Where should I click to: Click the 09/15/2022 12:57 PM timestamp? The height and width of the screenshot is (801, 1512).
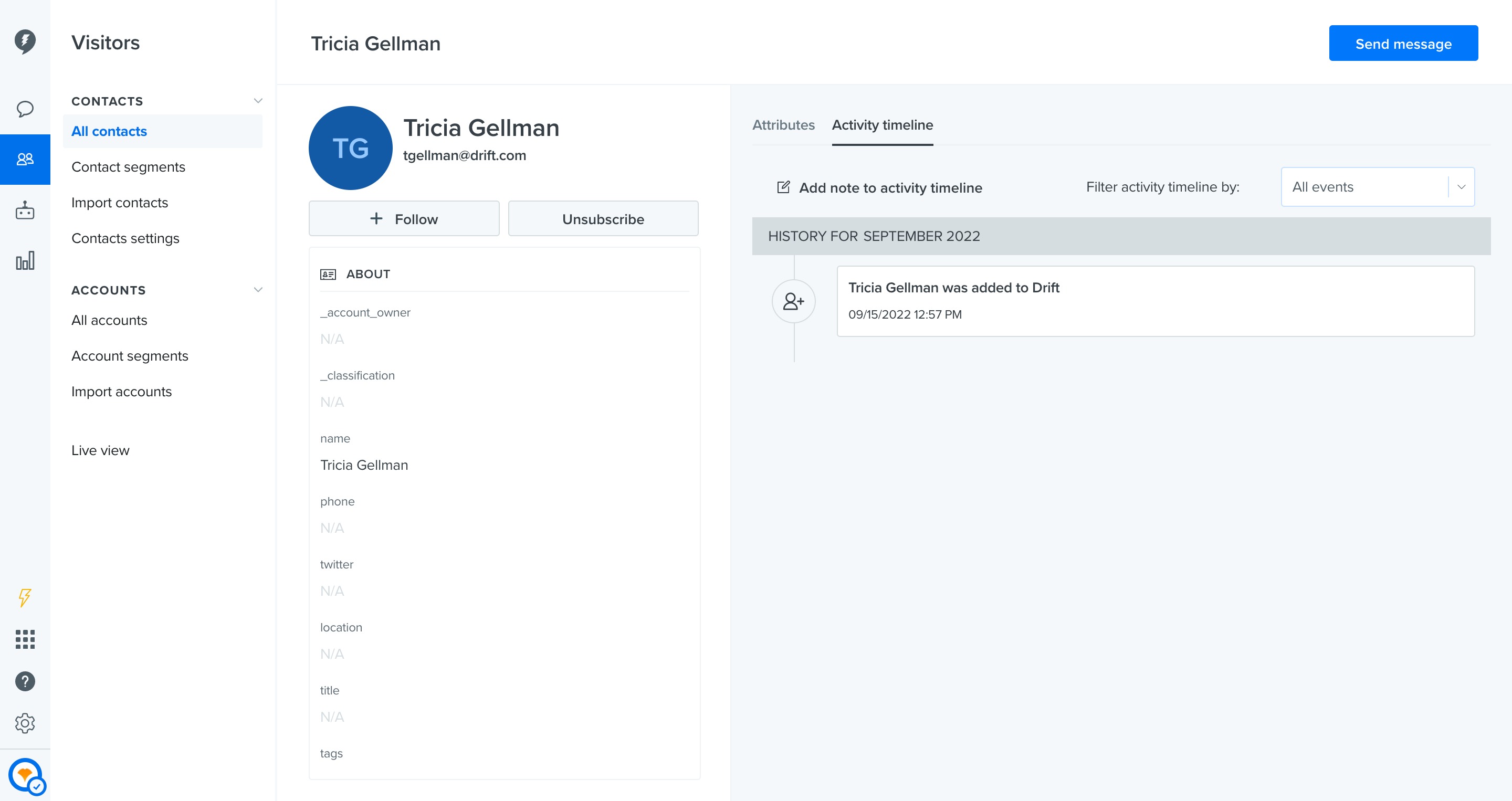click(x=905, y=314)
